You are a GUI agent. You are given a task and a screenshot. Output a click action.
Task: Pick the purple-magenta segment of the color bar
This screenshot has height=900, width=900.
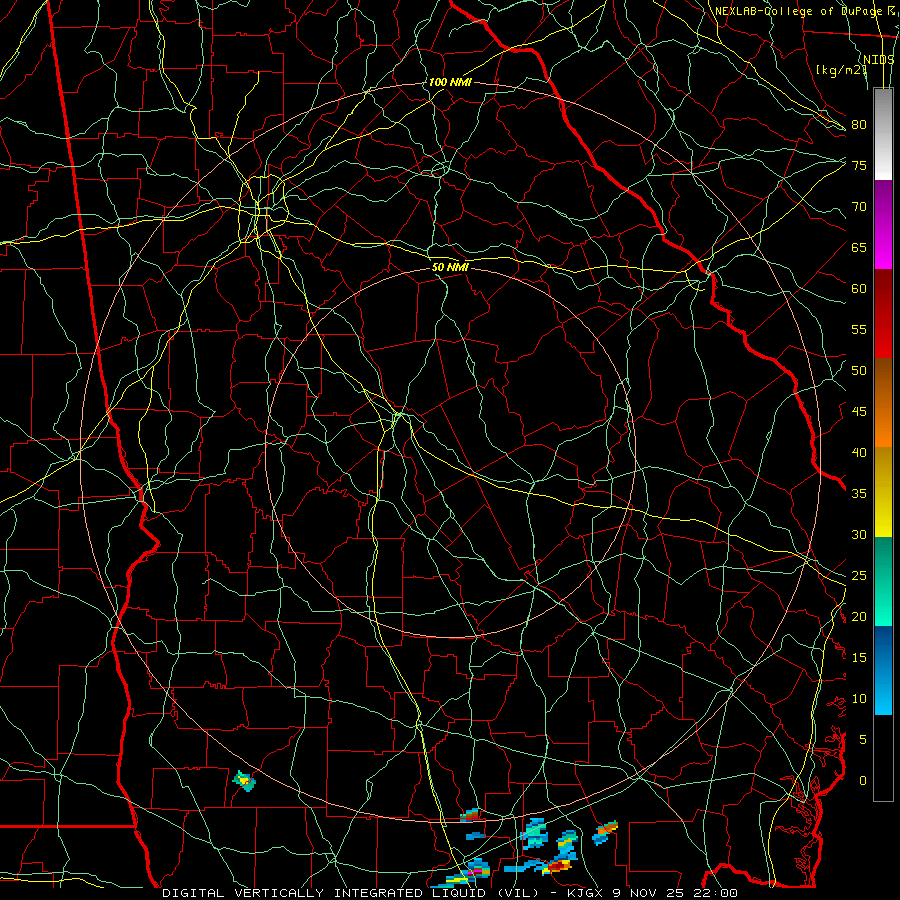pyautogui.click(x=883, y=224)
